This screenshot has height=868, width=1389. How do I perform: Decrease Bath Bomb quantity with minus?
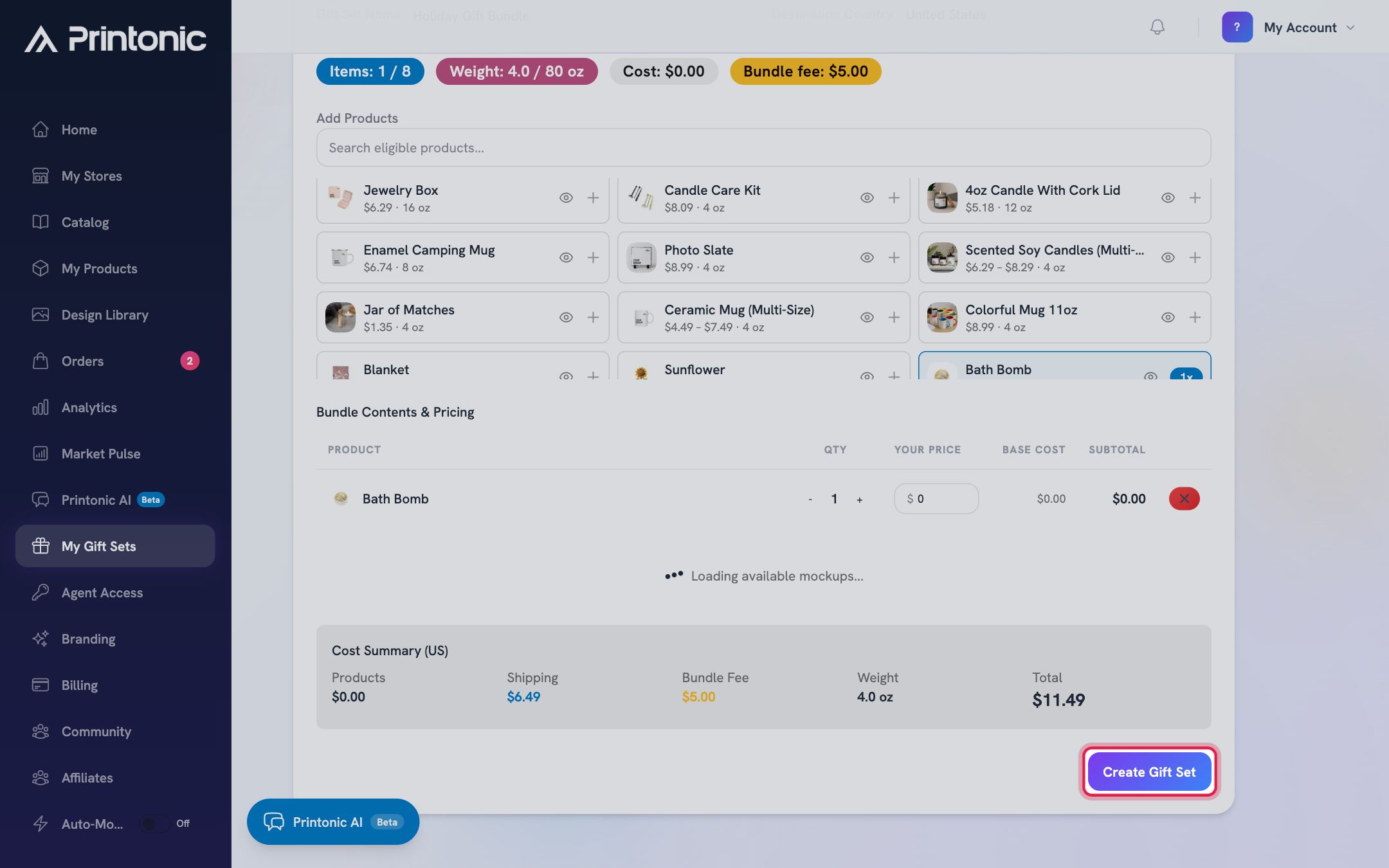pos(810,500)
